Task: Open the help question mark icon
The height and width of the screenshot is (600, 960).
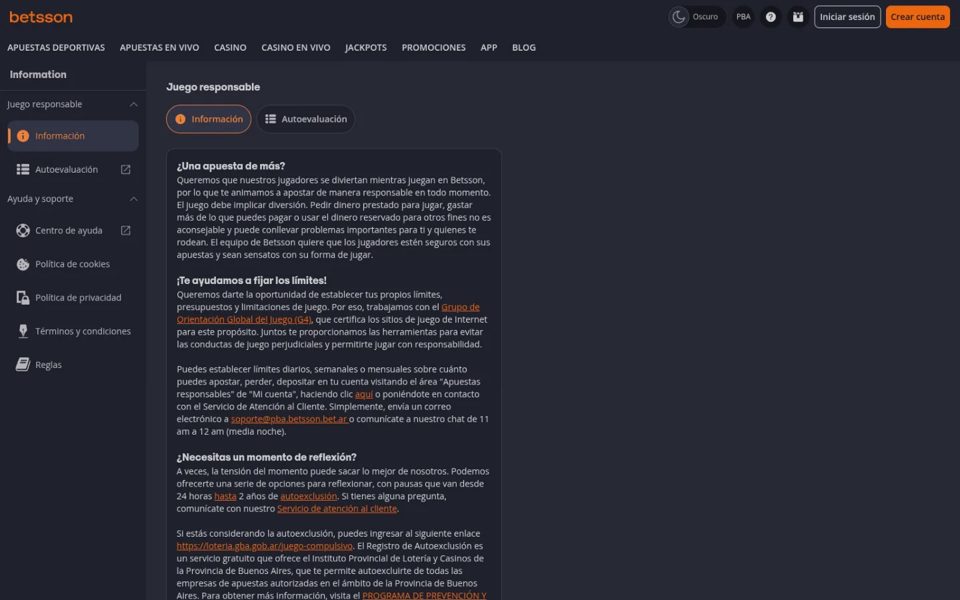Action: (x=771, y=17)
